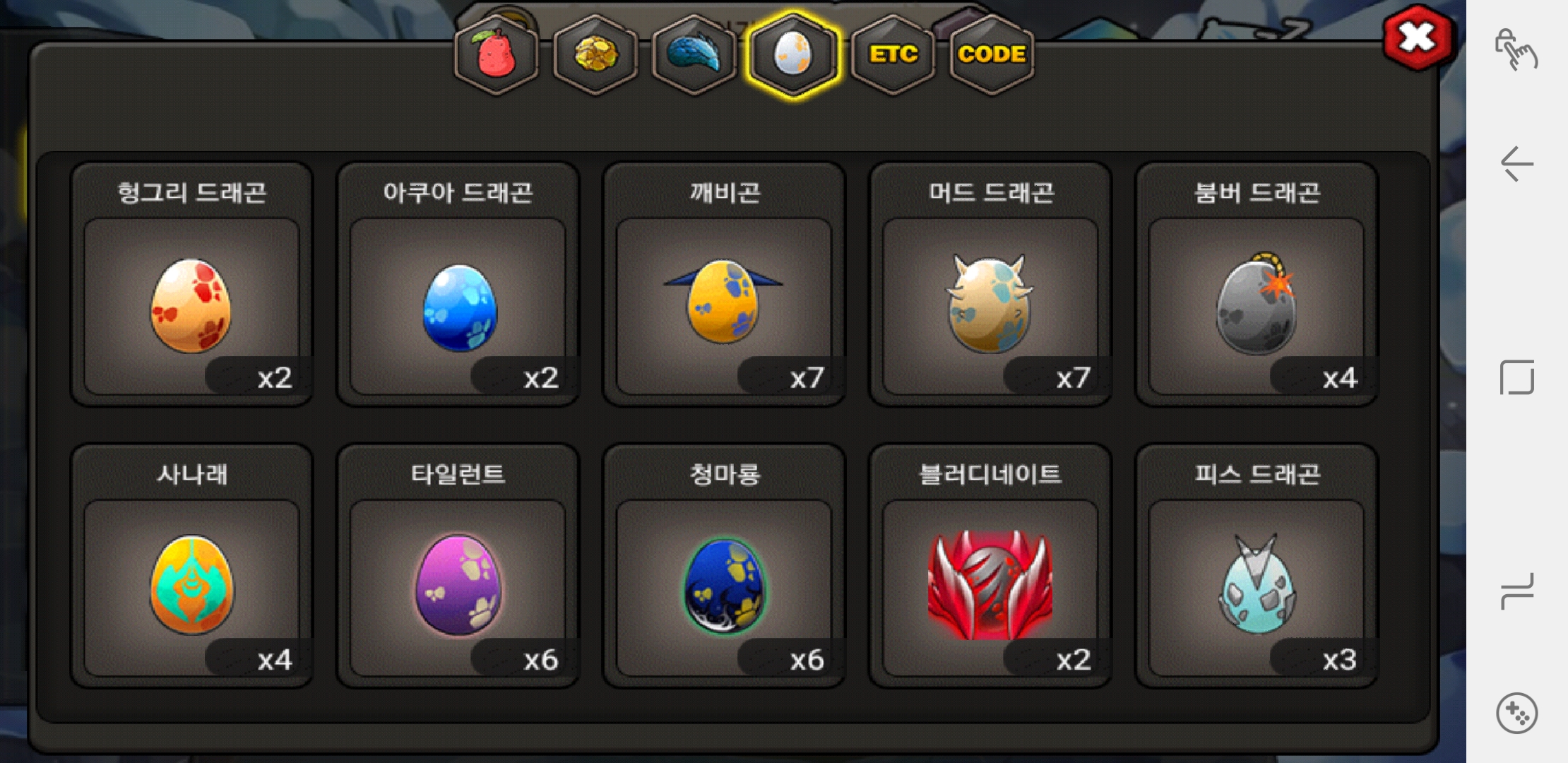
Task: Pick the dark blue 청마룡 egg
Action: coord(724,566)
